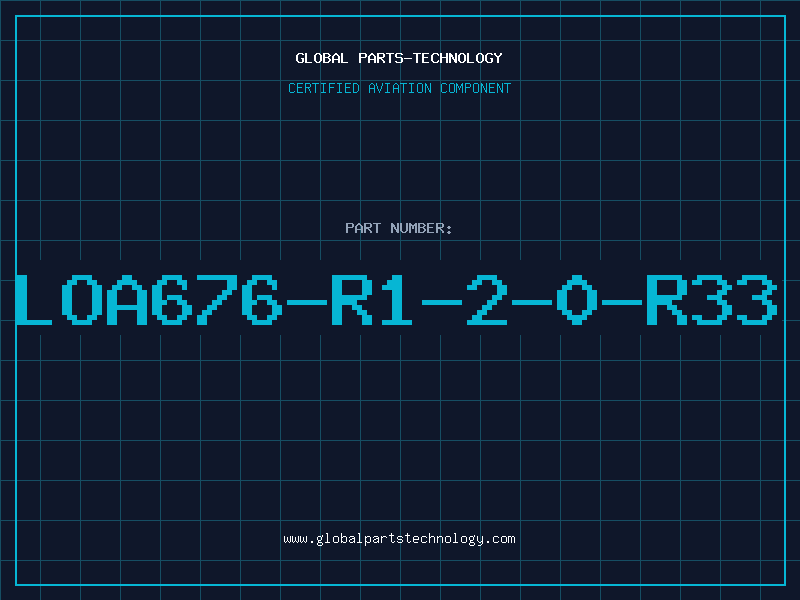Select the part number L0A676-R1-2-0-R33

(x=396, y=300)
